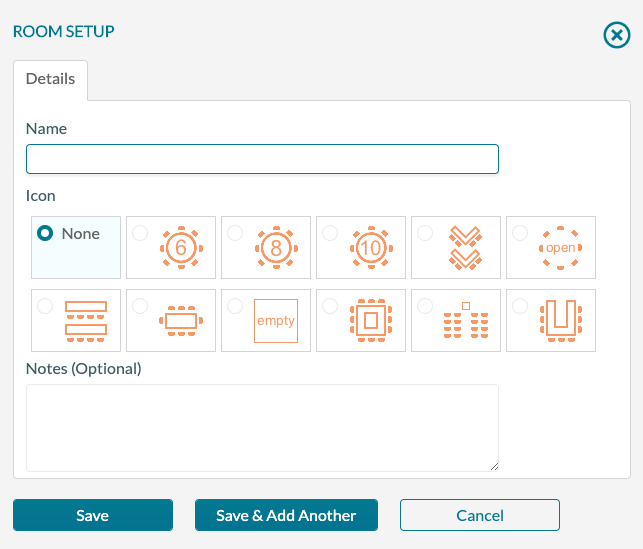The image size is (643, 549).
Task: Select the 6-seat round table icon
Action: 181,247
